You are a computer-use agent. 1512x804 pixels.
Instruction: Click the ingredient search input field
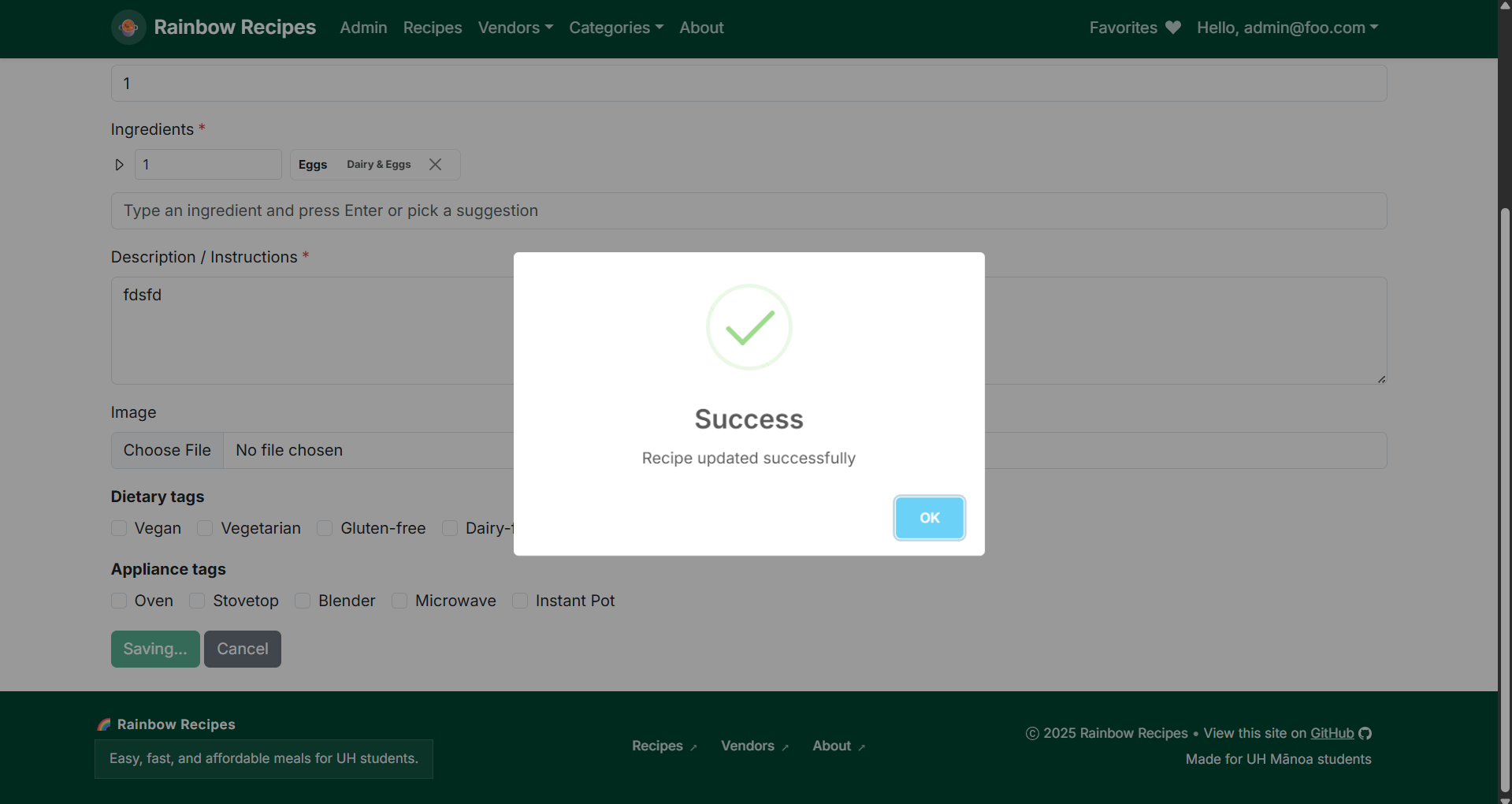748,211
